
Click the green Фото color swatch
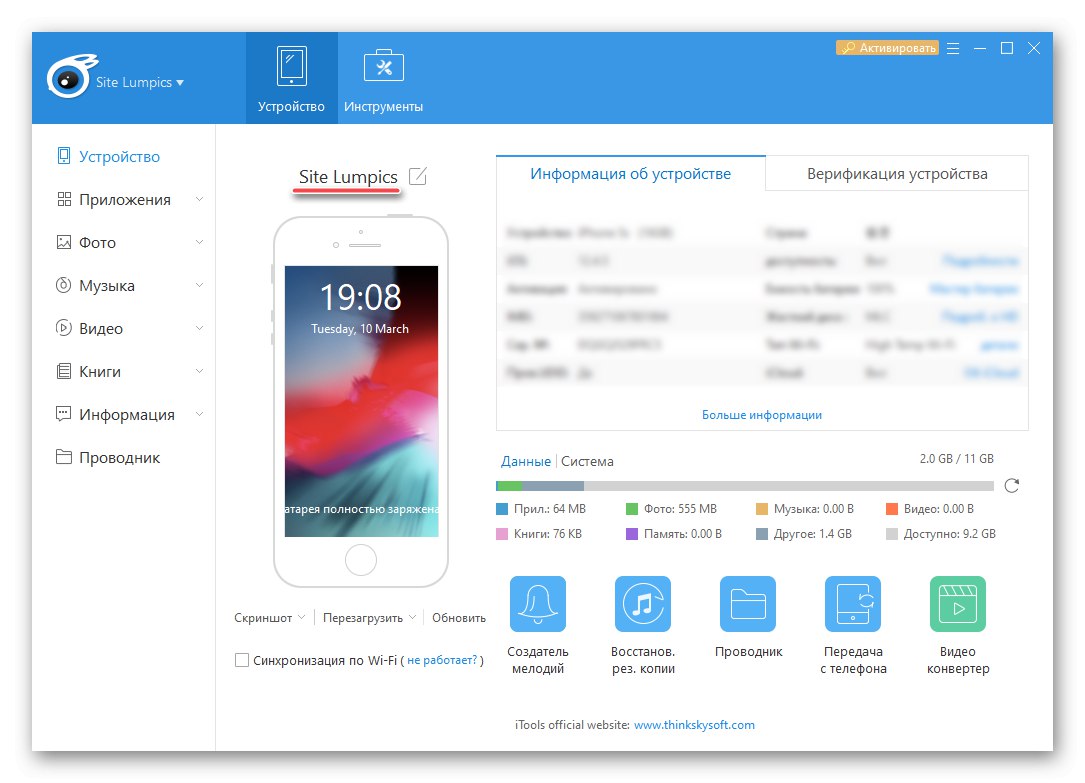(632, 509)
